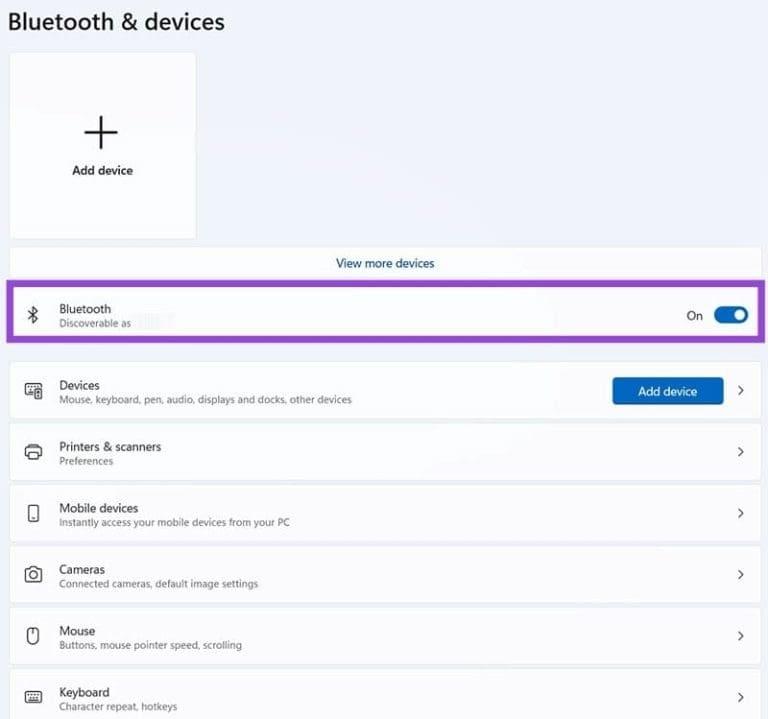Click the Mouse icon
768x719 pixels.
[33, 636]
